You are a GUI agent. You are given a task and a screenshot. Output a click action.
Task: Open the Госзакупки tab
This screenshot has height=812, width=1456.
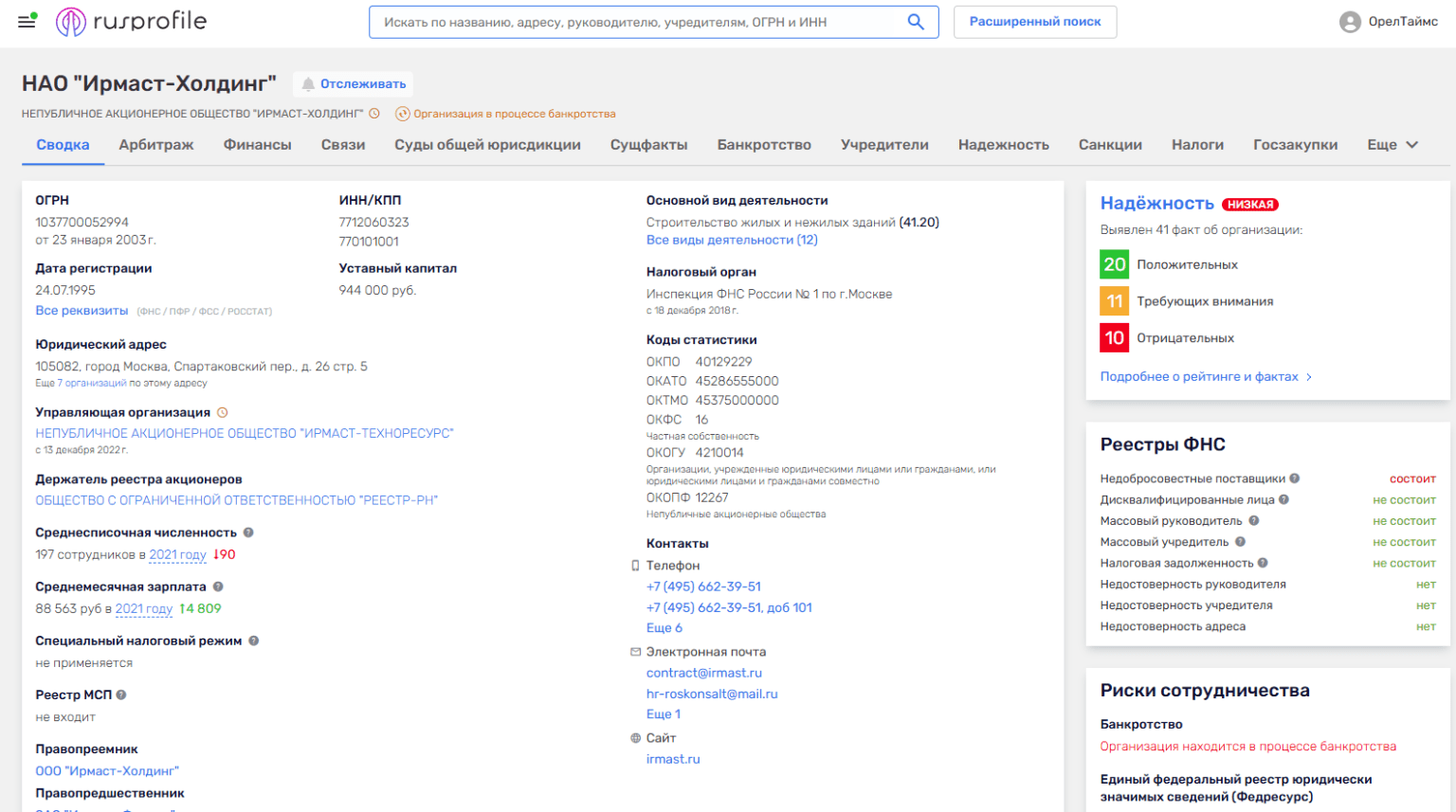(x=1296, y=145)
